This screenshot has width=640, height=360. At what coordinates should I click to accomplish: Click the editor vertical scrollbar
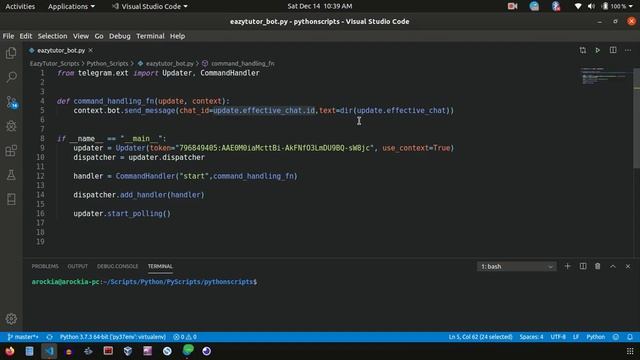tap(636, 118)
